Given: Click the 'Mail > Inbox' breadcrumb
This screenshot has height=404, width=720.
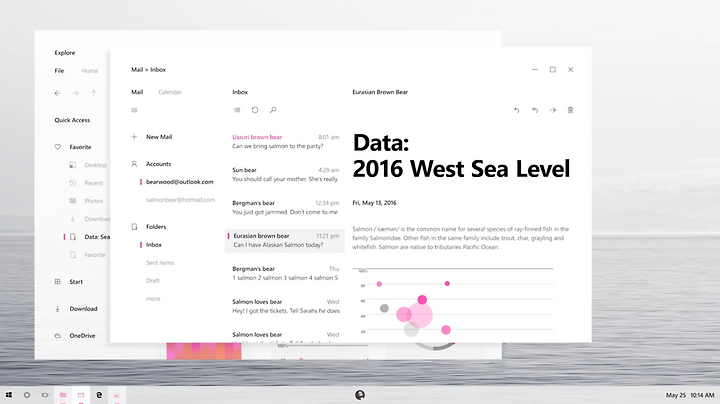Looking at the screenshot, I should click(x=148, y=70).
